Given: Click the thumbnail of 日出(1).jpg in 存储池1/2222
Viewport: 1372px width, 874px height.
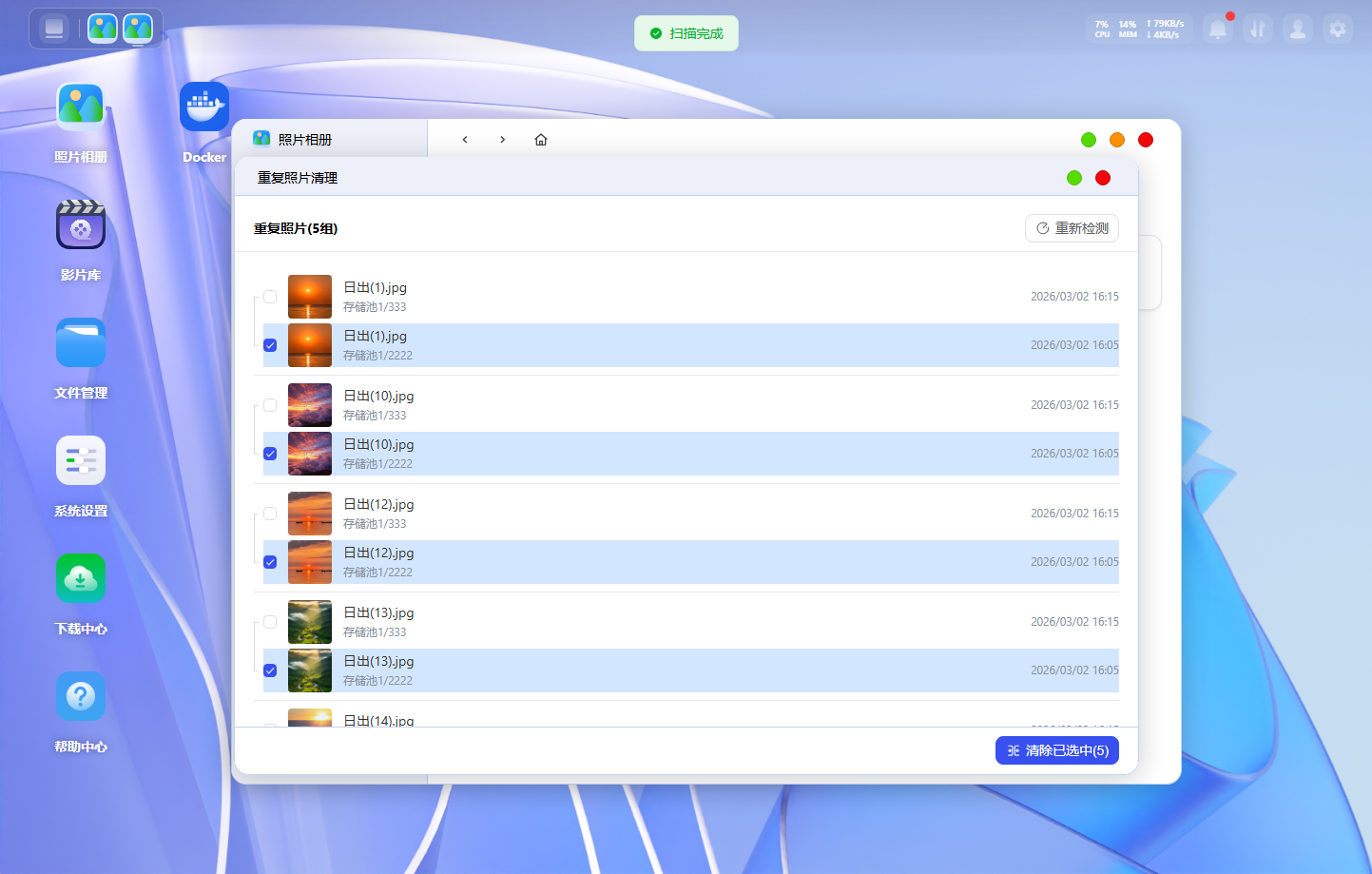Looking at the screenshot, I should 310,345.
